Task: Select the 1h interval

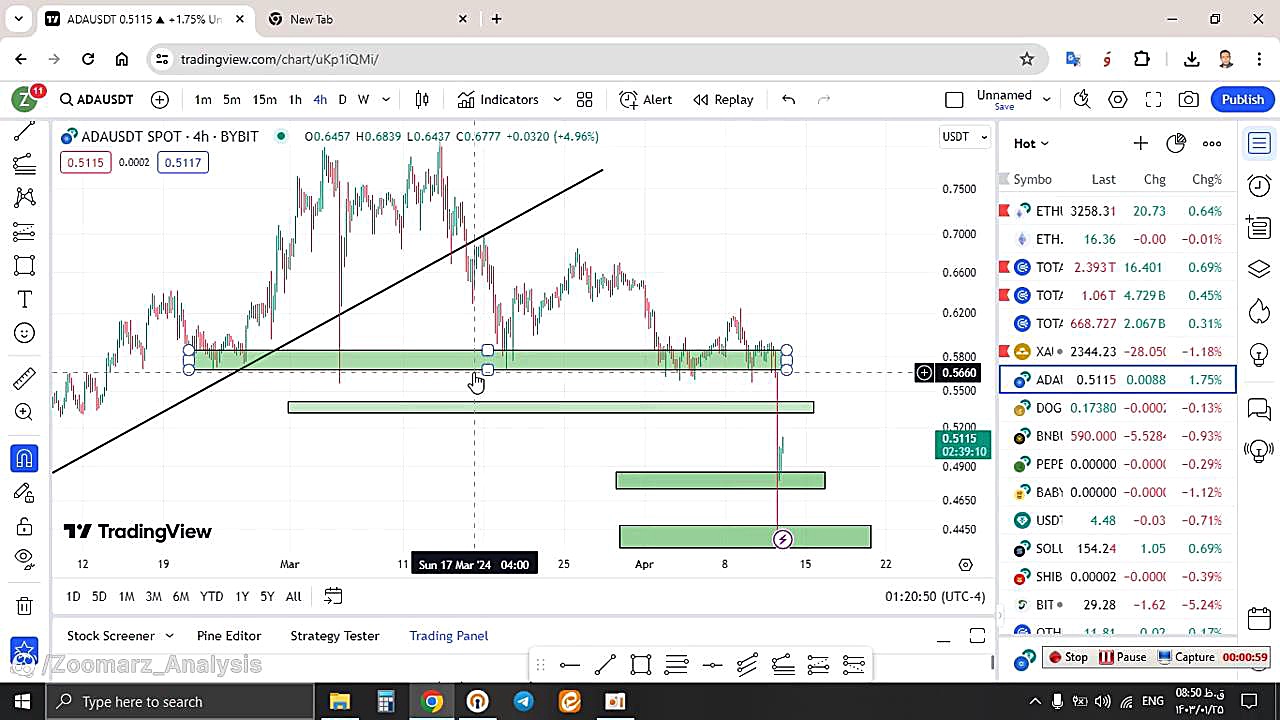Action: click(x=295, y=99)
